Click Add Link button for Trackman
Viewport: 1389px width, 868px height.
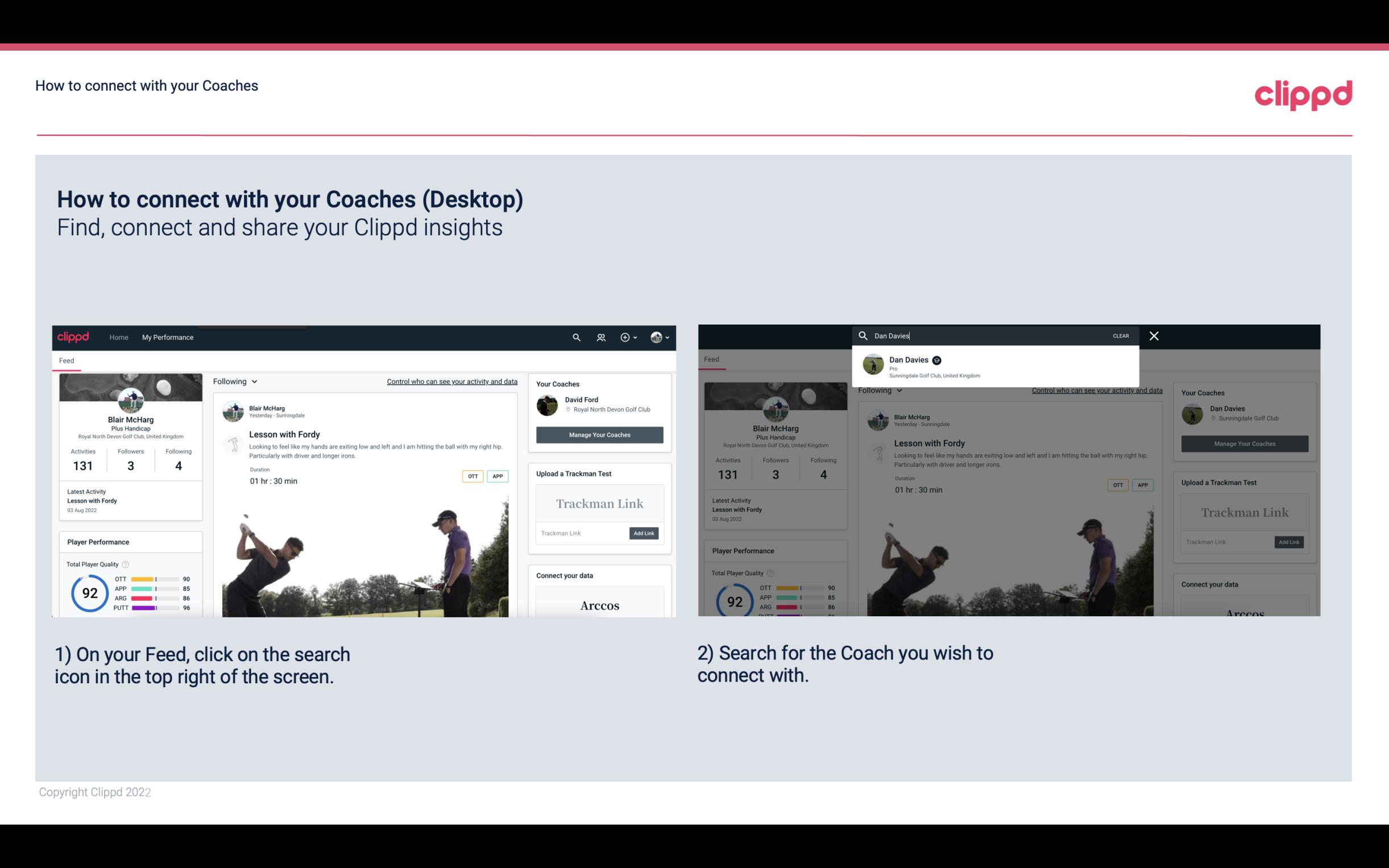pyautogui.click(x=644, y=533)
